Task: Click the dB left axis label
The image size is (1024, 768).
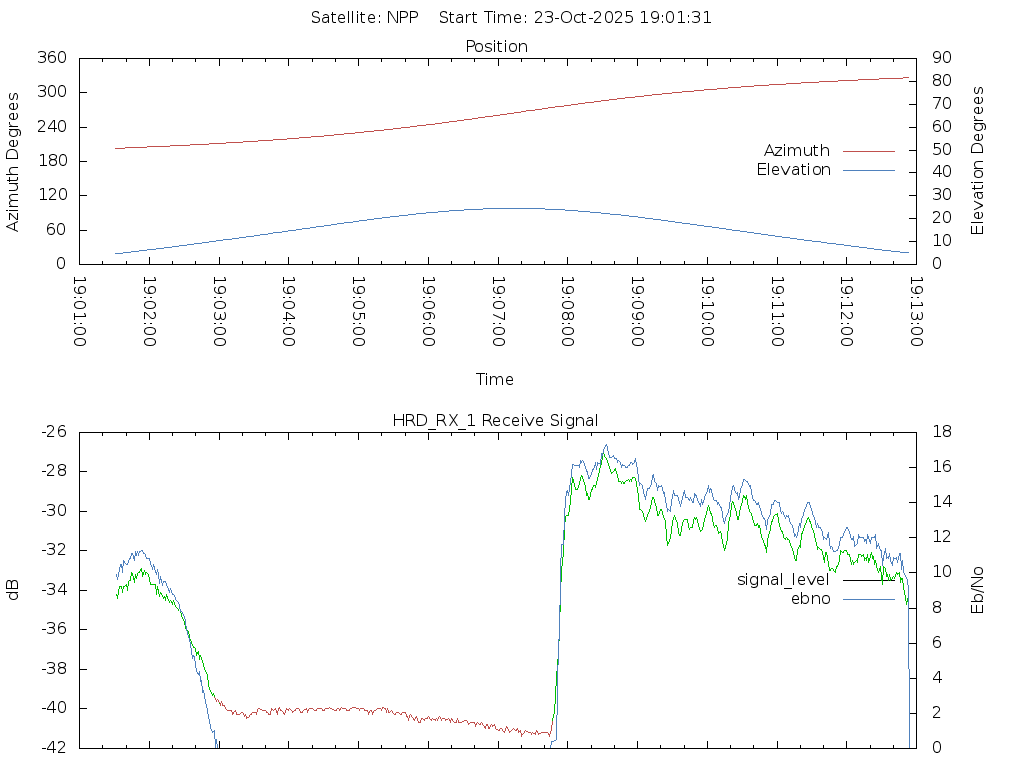Action: click(x=13, y=589)
